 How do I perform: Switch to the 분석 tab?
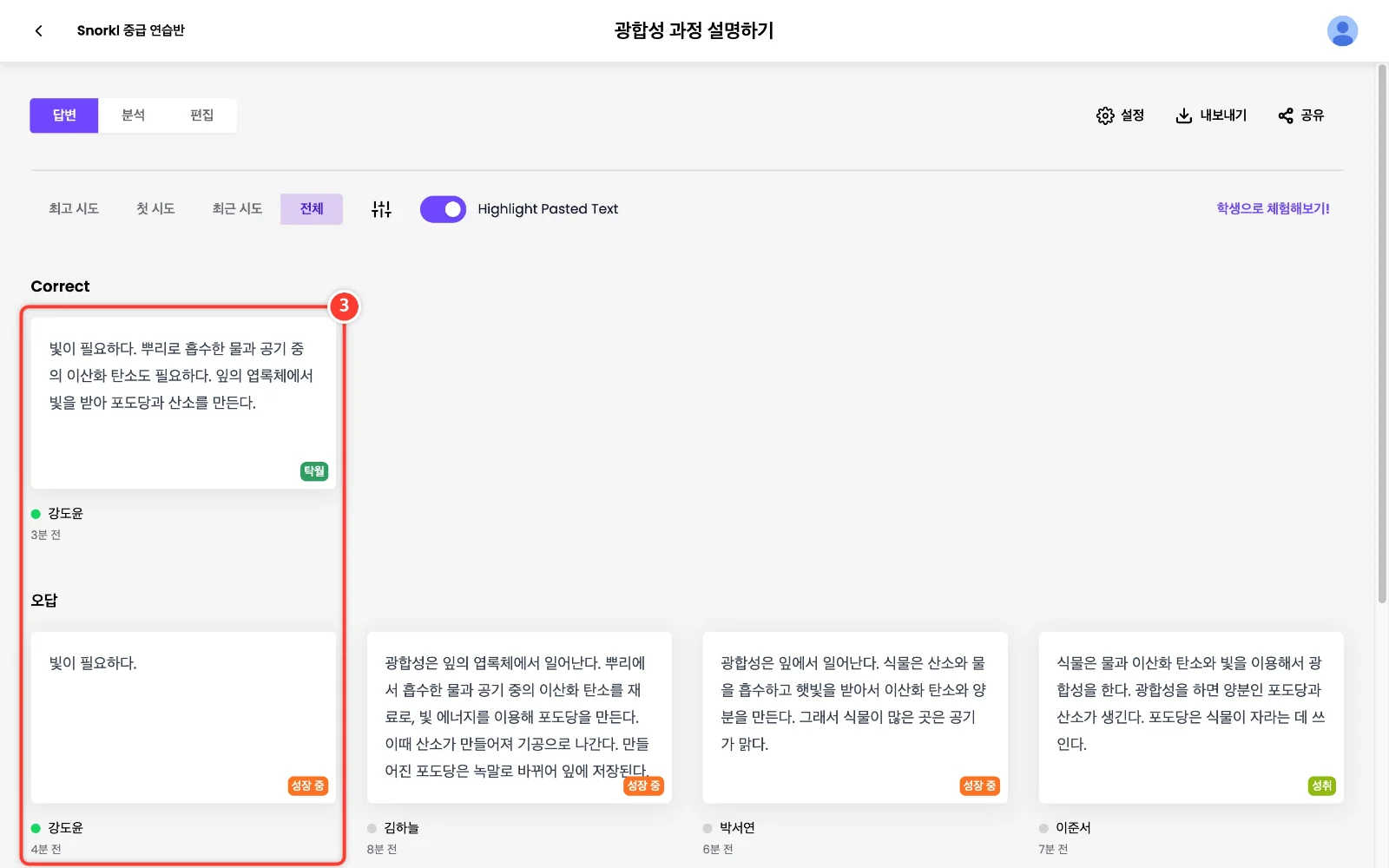(x=133, y=115)
